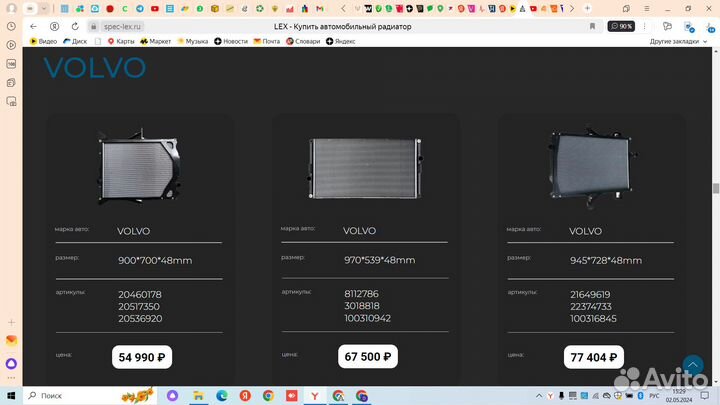
Task: Click the VOLVO section heading
Action: point(95,68)
